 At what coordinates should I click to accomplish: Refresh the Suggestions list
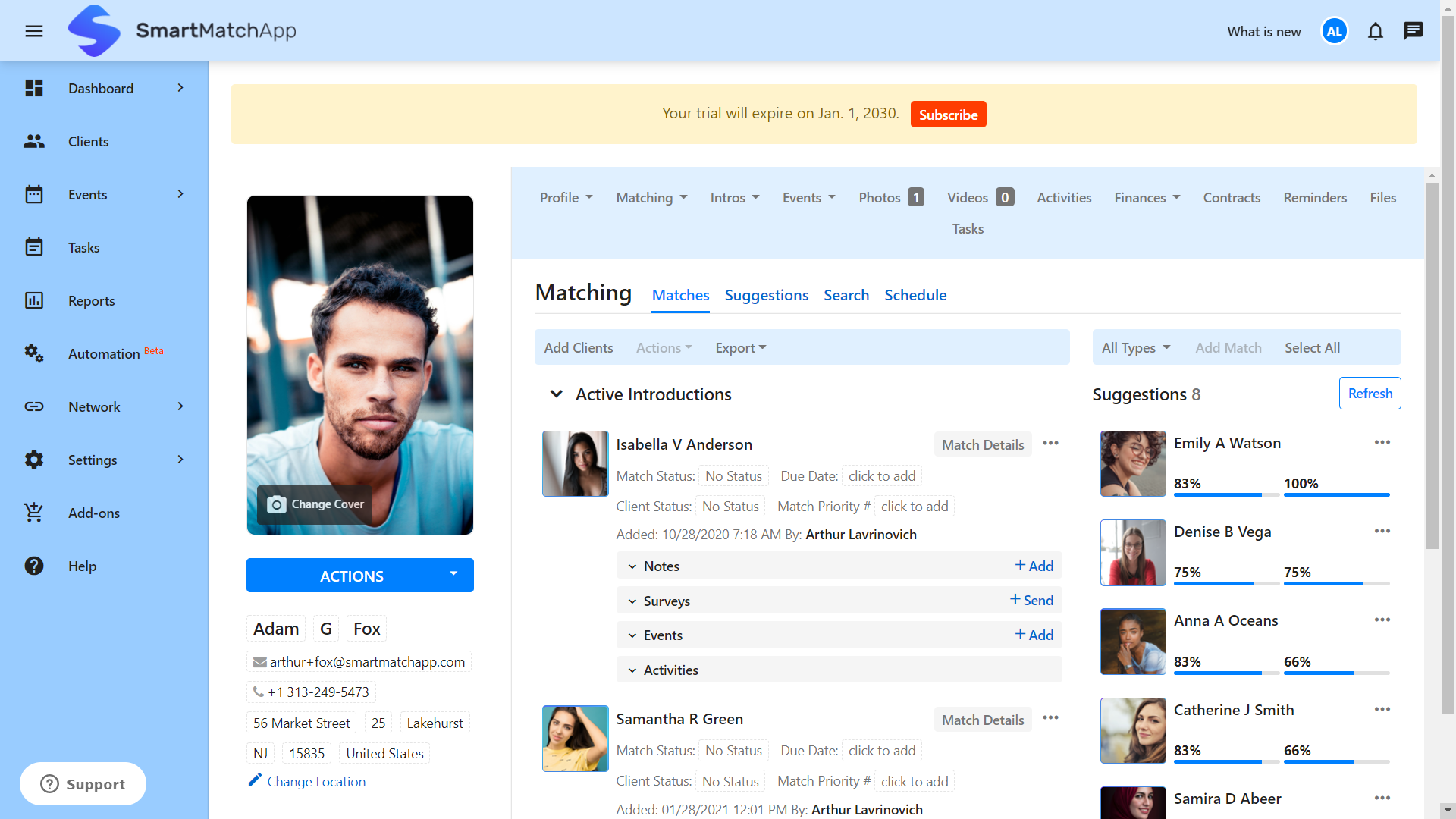(x=1370, y=393)
